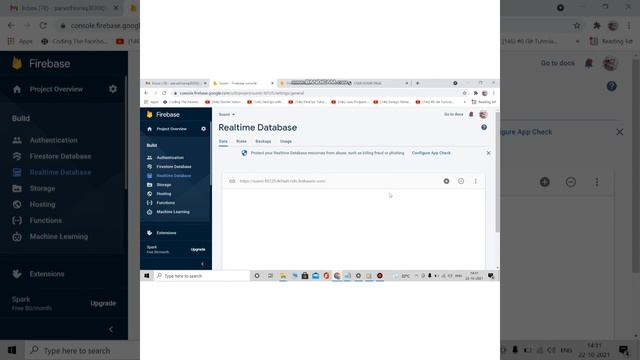Open Hosting in the center window sidebar
The image size is (640, 360).
coord(164,194)
